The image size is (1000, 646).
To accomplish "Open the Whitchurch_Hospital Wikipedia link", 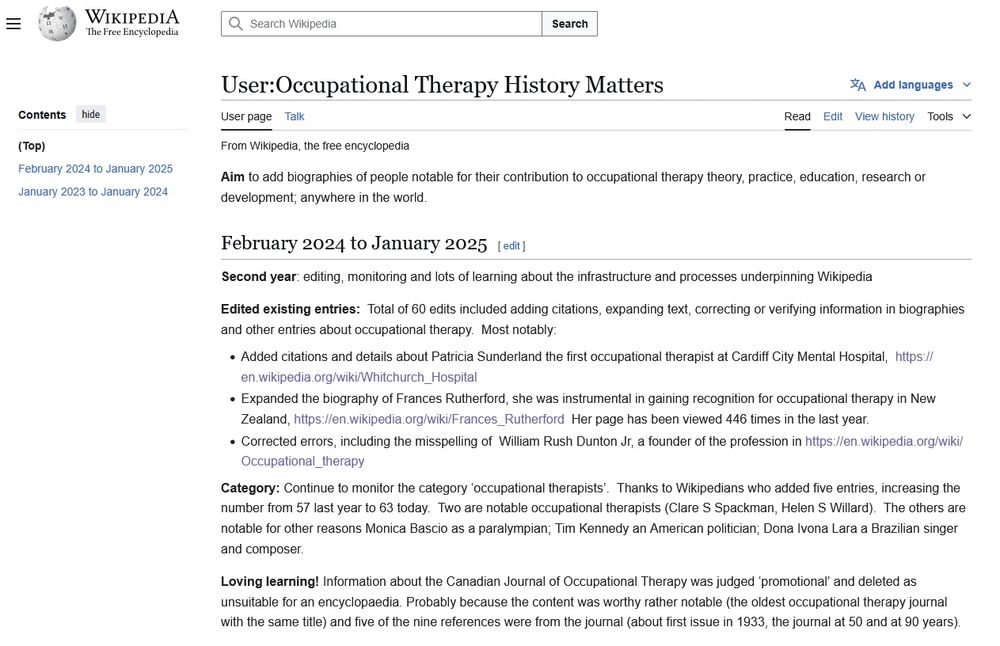I will point(359,377).
